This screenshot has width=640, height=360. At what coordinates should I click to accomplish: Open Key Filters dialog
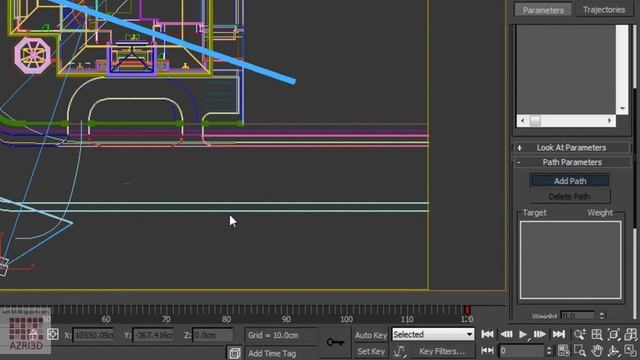point(442,351)
